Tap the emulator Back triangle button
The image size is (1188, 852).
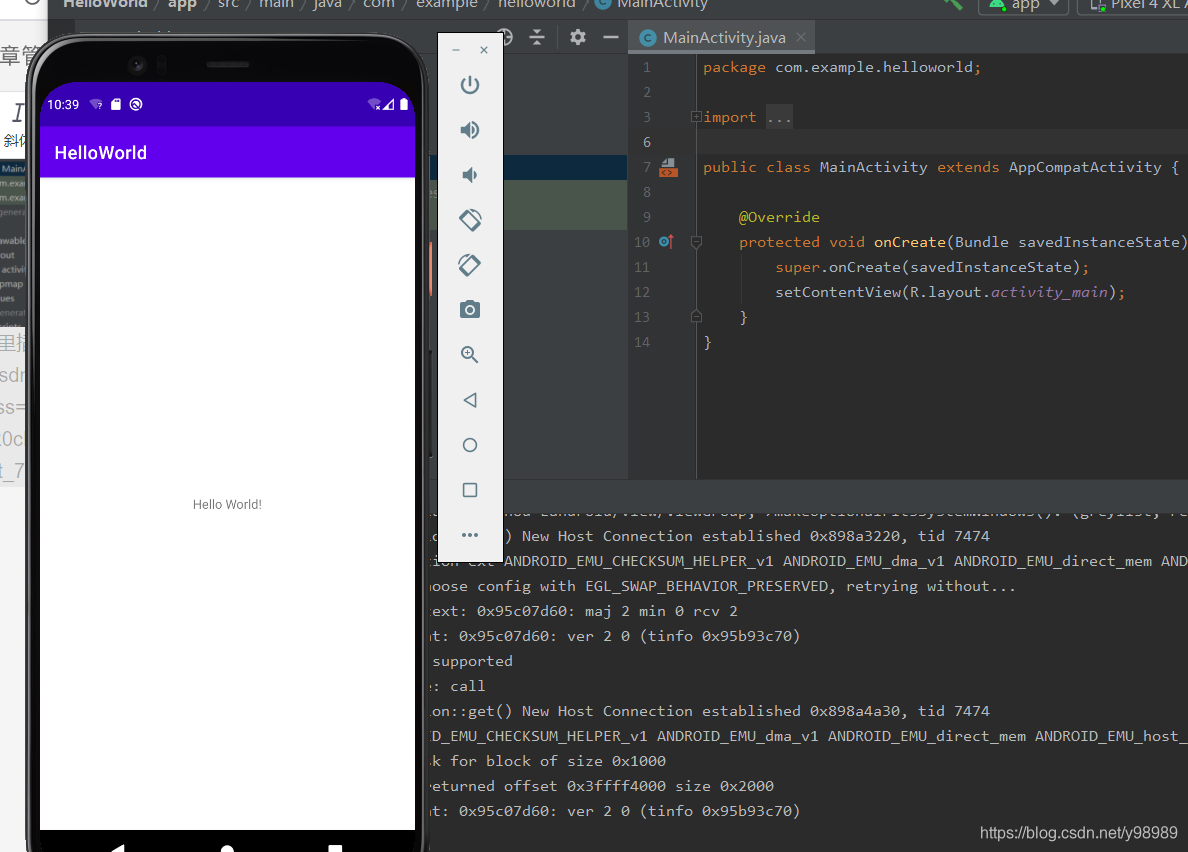click(x=470, y=400)
